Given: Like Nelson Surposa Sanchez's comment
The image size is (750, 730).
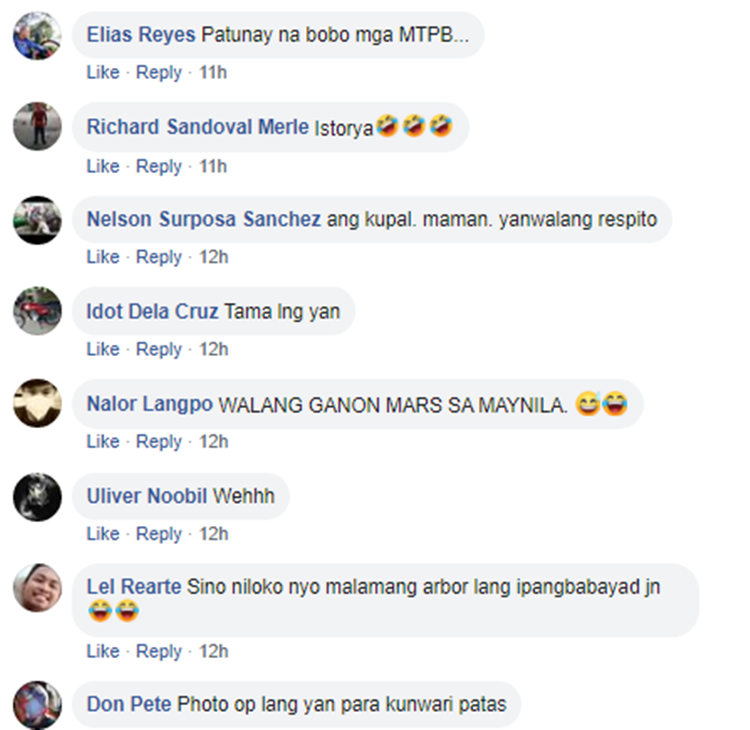Looking at the screenshot, I should 103,257.
